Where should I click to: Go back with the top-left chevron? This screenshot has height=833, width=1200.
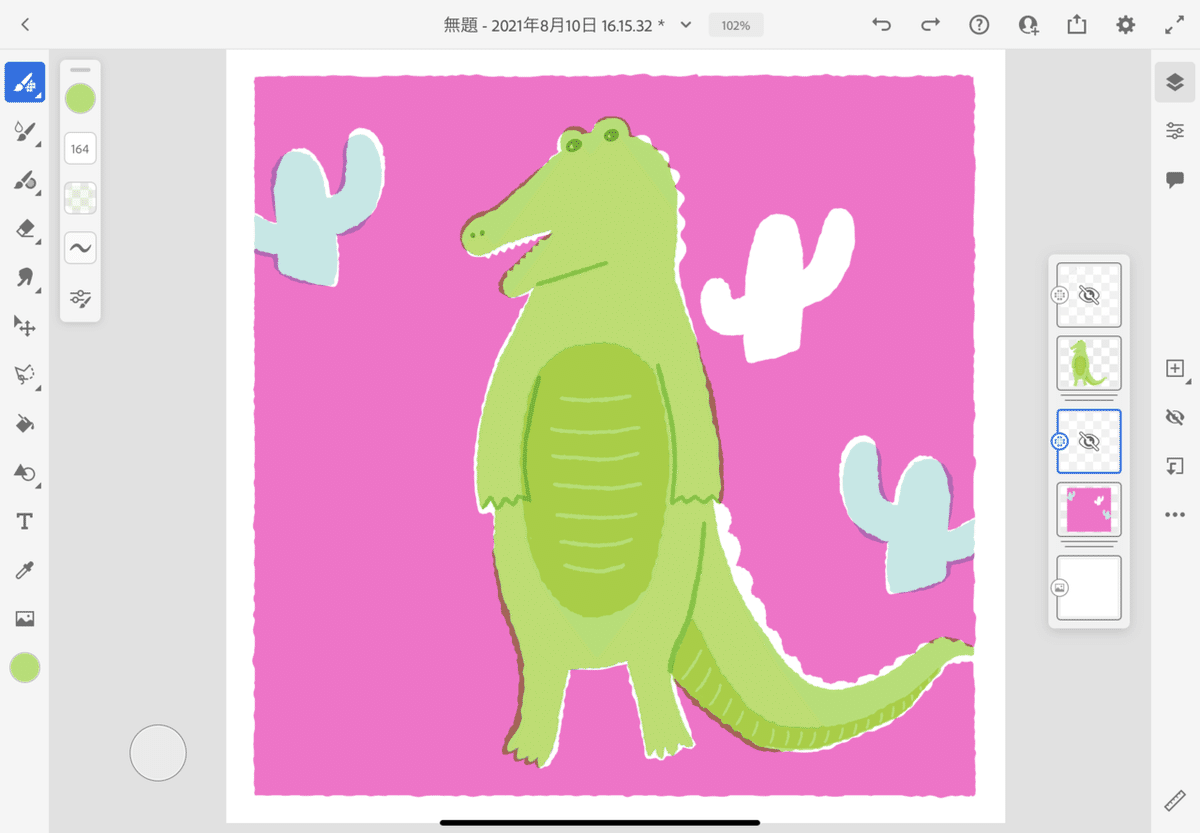point(25,25)
